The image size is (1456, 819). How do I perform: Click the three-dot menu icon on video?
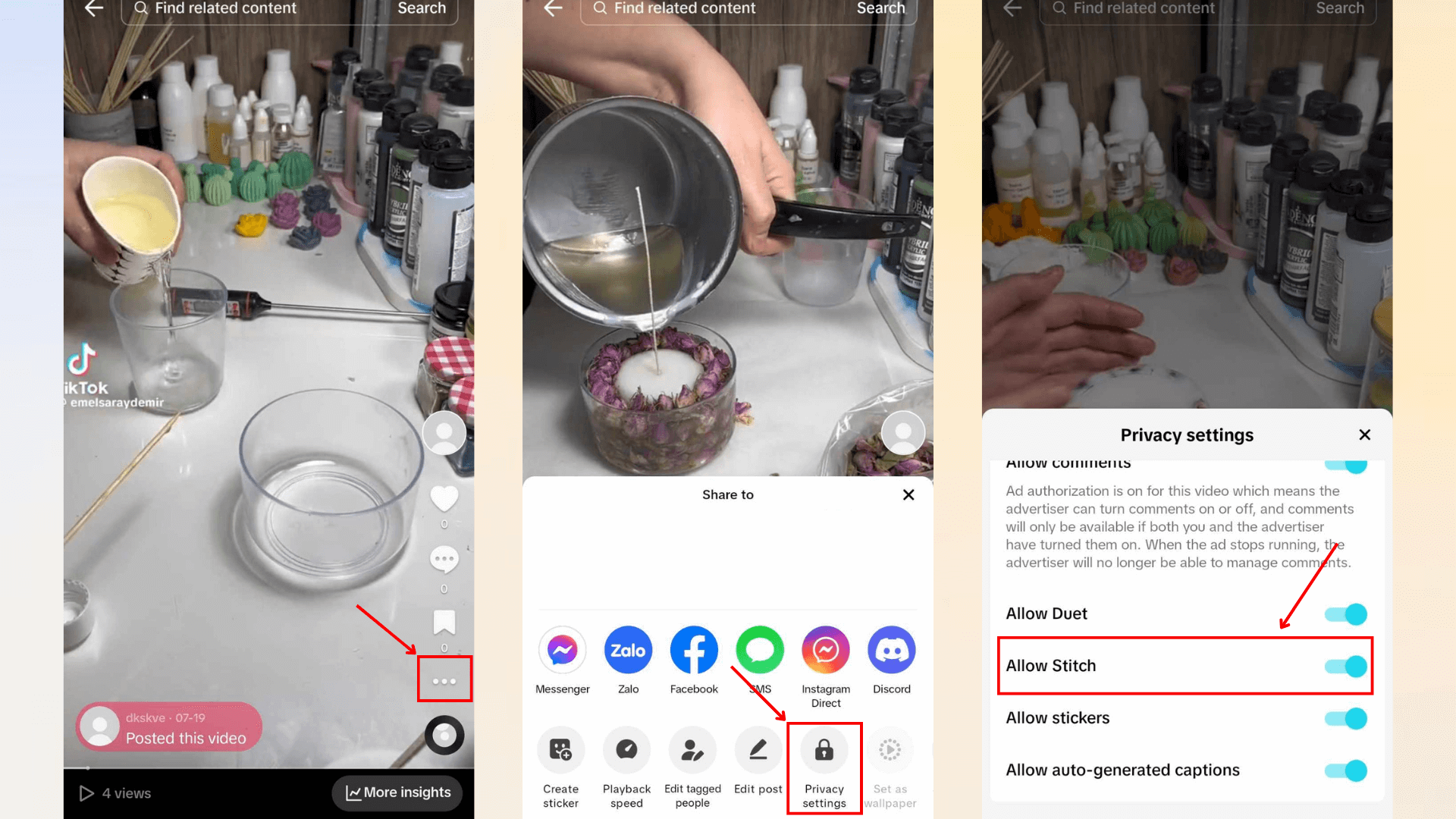coord(444,680)
